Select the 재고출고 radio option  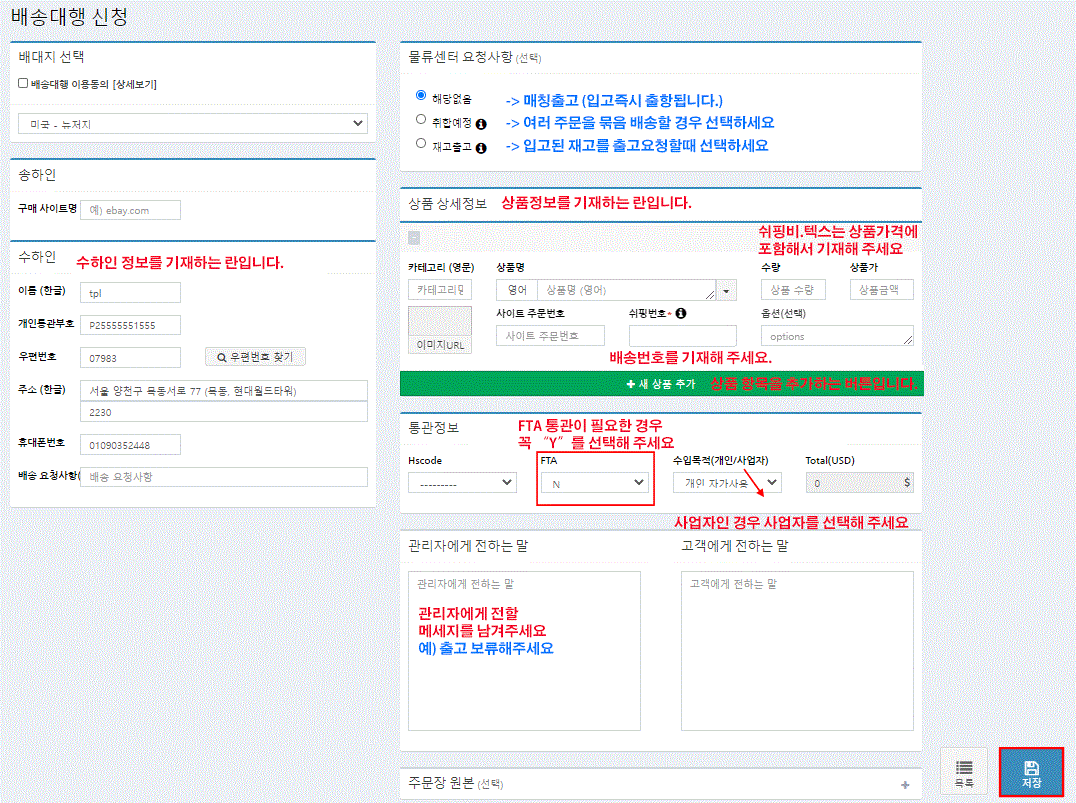421,144
